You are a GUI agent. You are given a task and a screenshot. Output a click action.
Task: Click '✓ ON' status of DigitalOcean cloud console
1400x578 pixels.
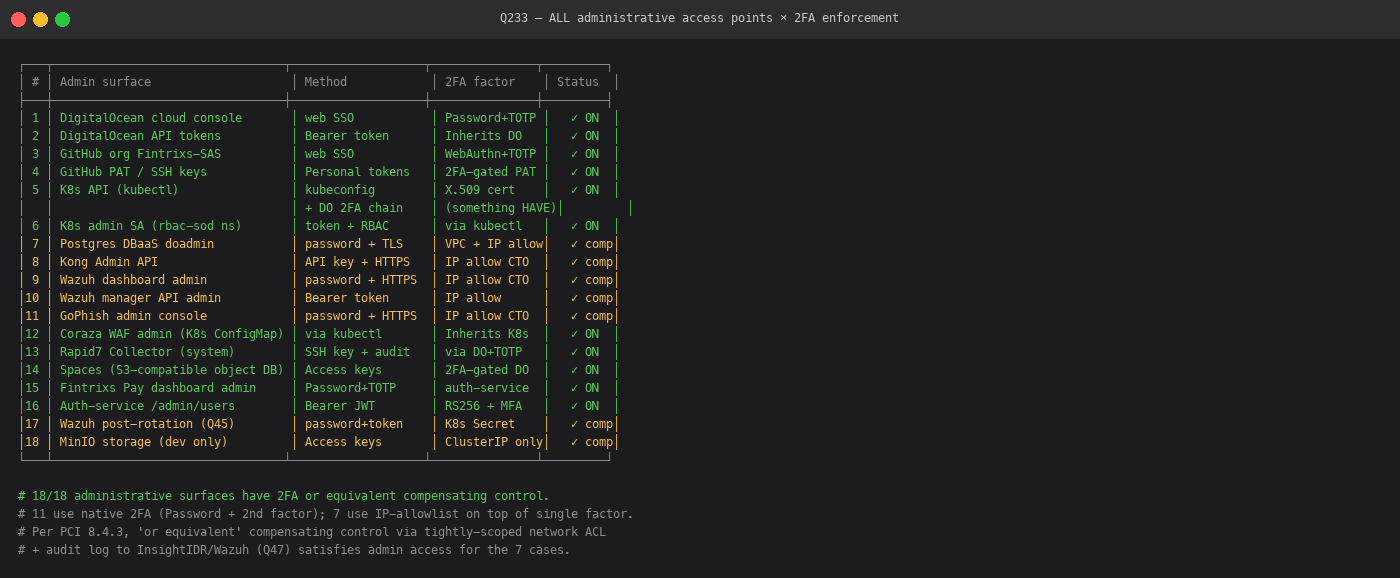585,118
